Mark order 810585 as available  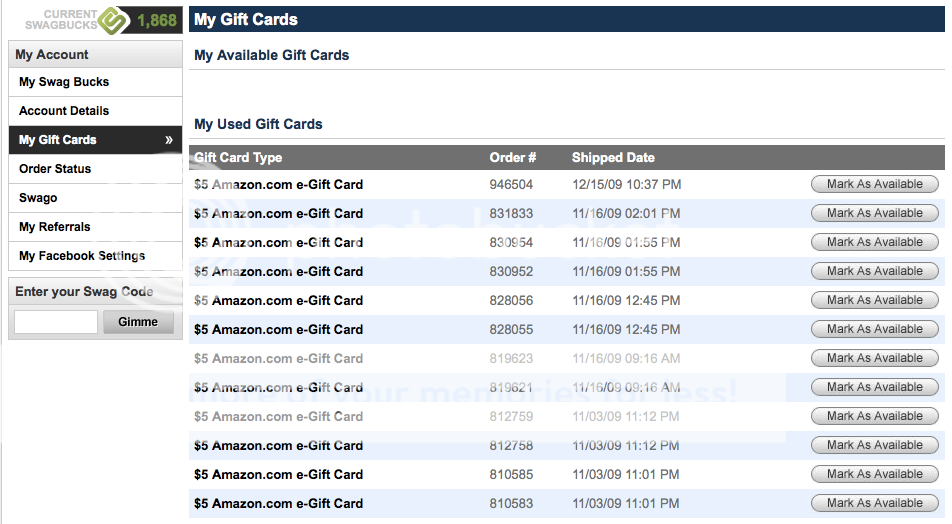874,474
